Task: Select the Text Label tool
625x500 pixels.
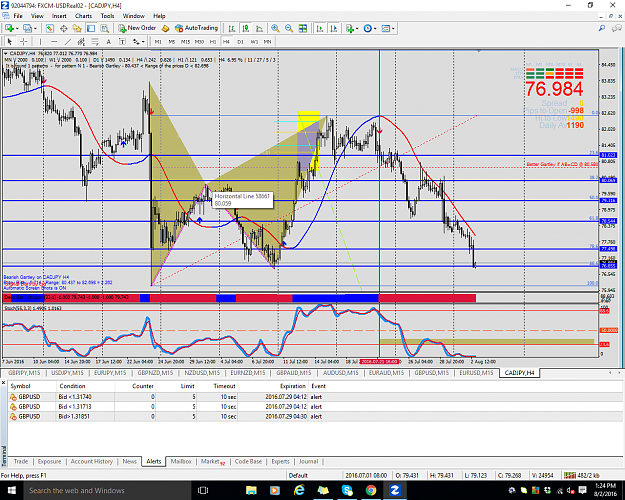Action: tap(122, 41)
